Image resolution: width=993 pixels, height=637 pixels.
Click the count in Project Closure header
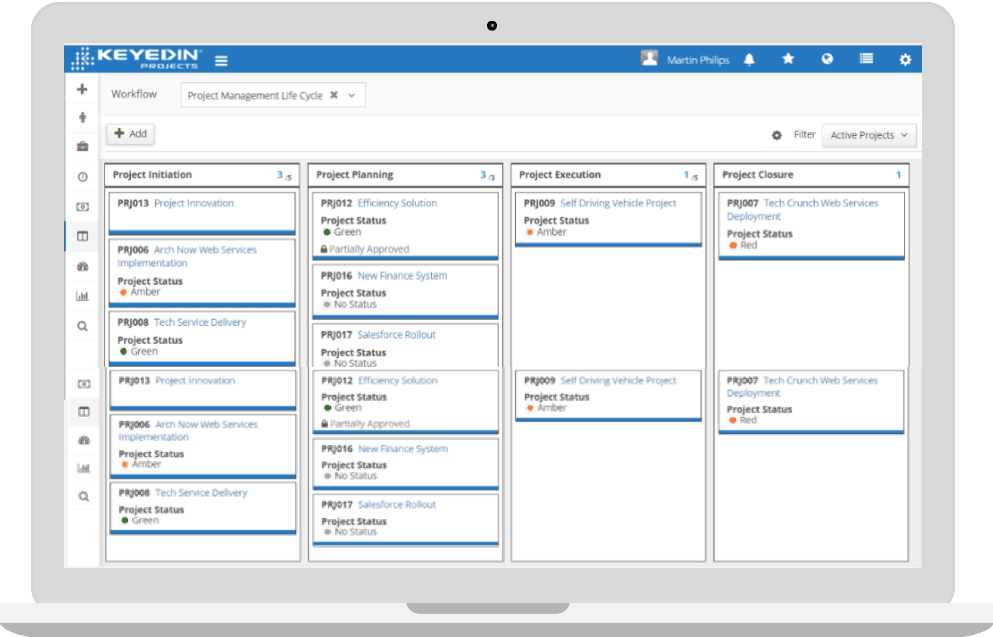pyautogui.click(x=898, y=175)
